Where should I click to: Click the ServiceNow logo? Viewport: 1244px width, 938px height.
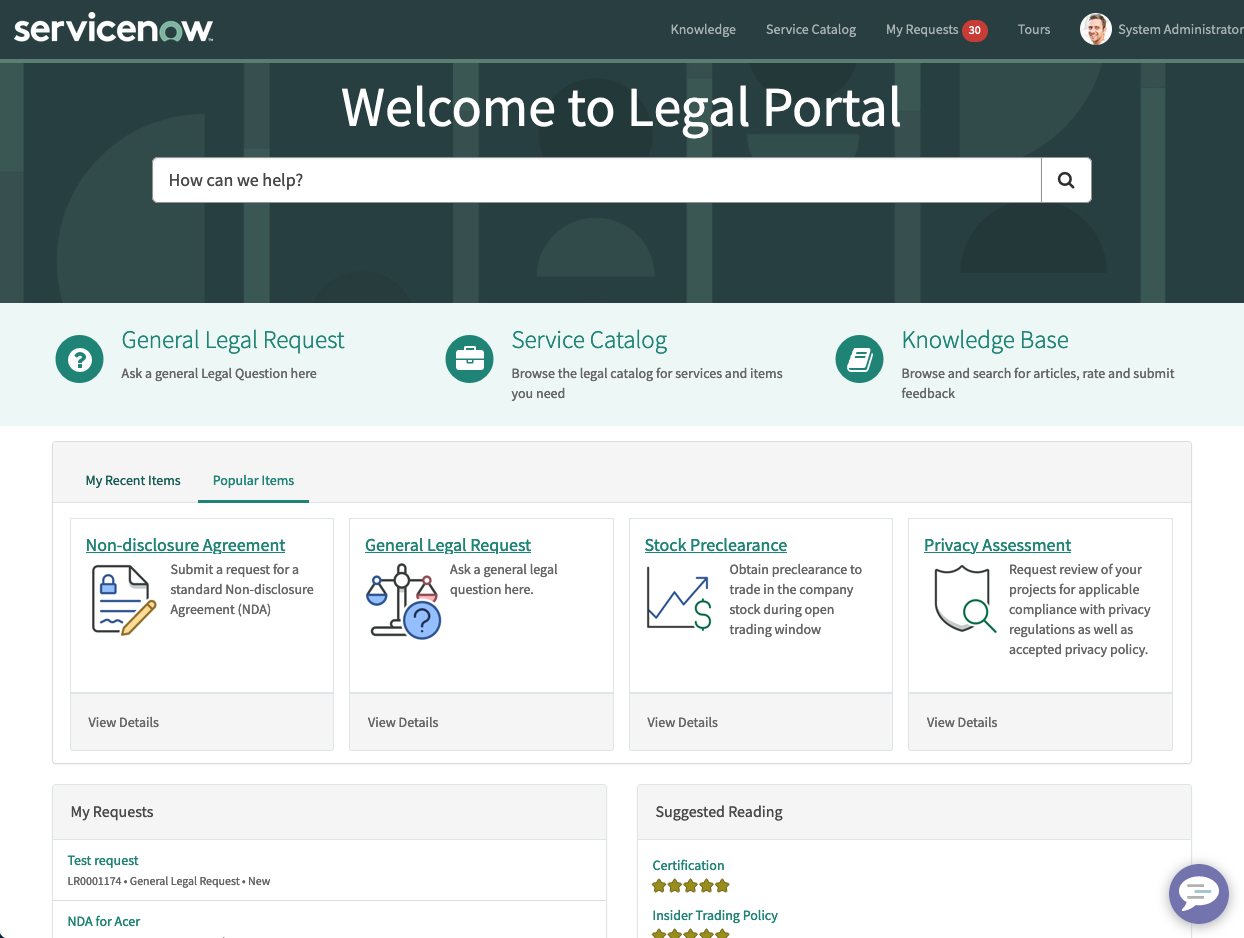point(113,29)
